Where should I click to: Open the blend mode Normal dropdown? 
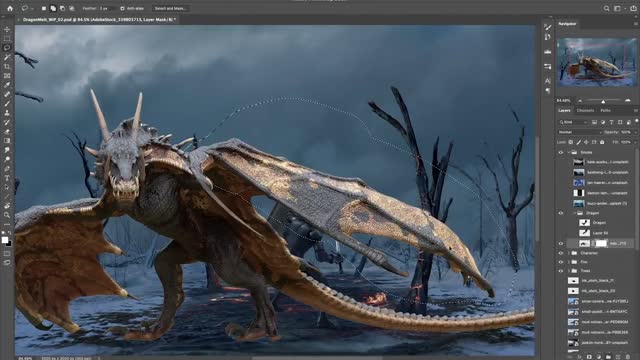(580, 132)
